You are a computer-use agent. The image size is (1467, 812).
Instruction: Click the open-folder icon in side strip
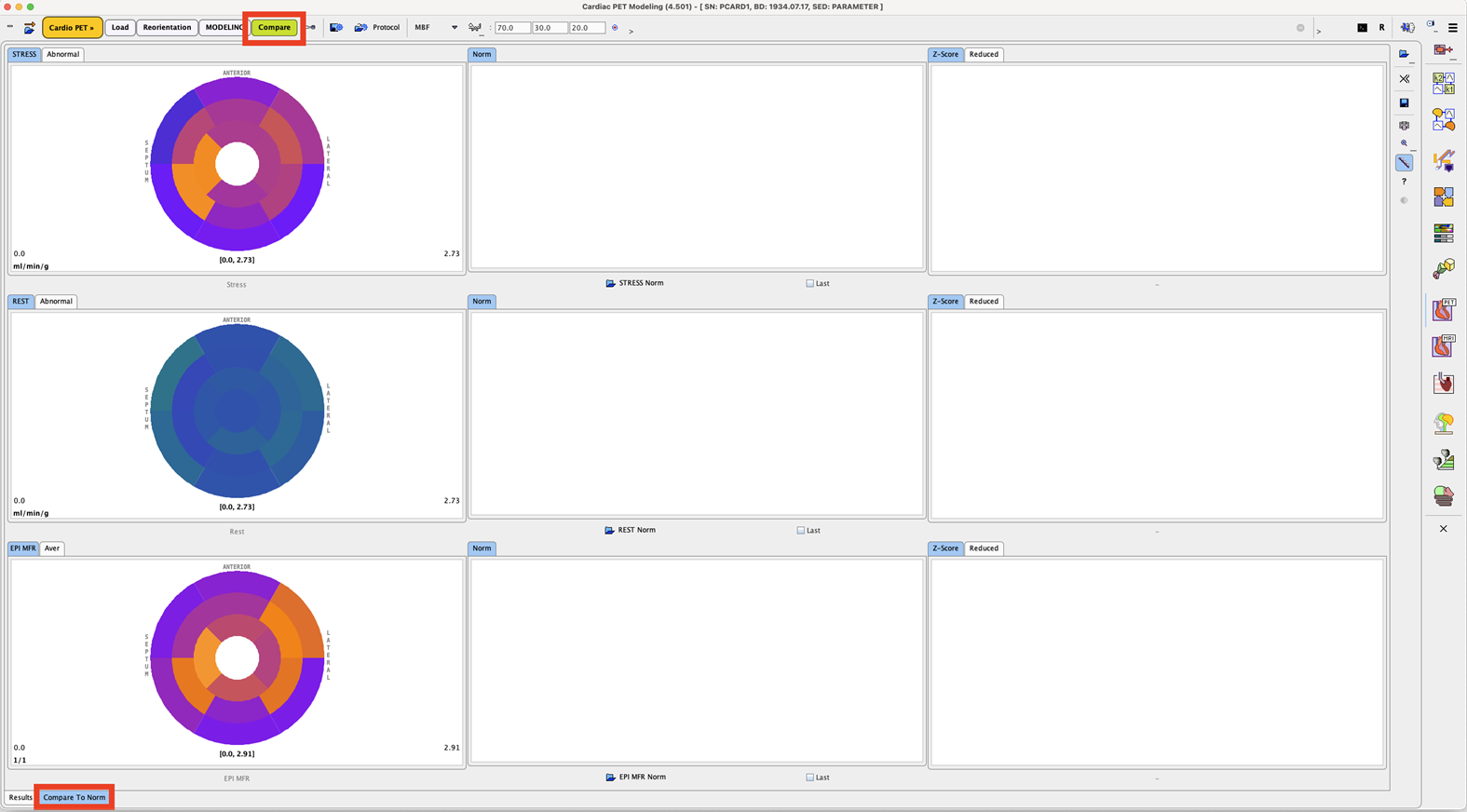tap(1404, 54)
